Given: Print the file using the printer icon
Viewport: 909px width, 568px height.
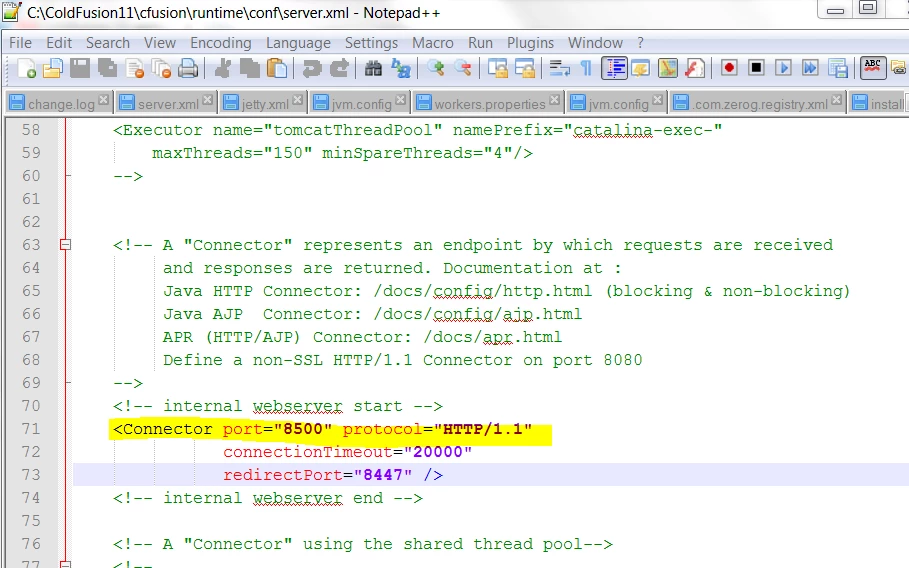Looking at the screenshot, I should pos(188,68).
